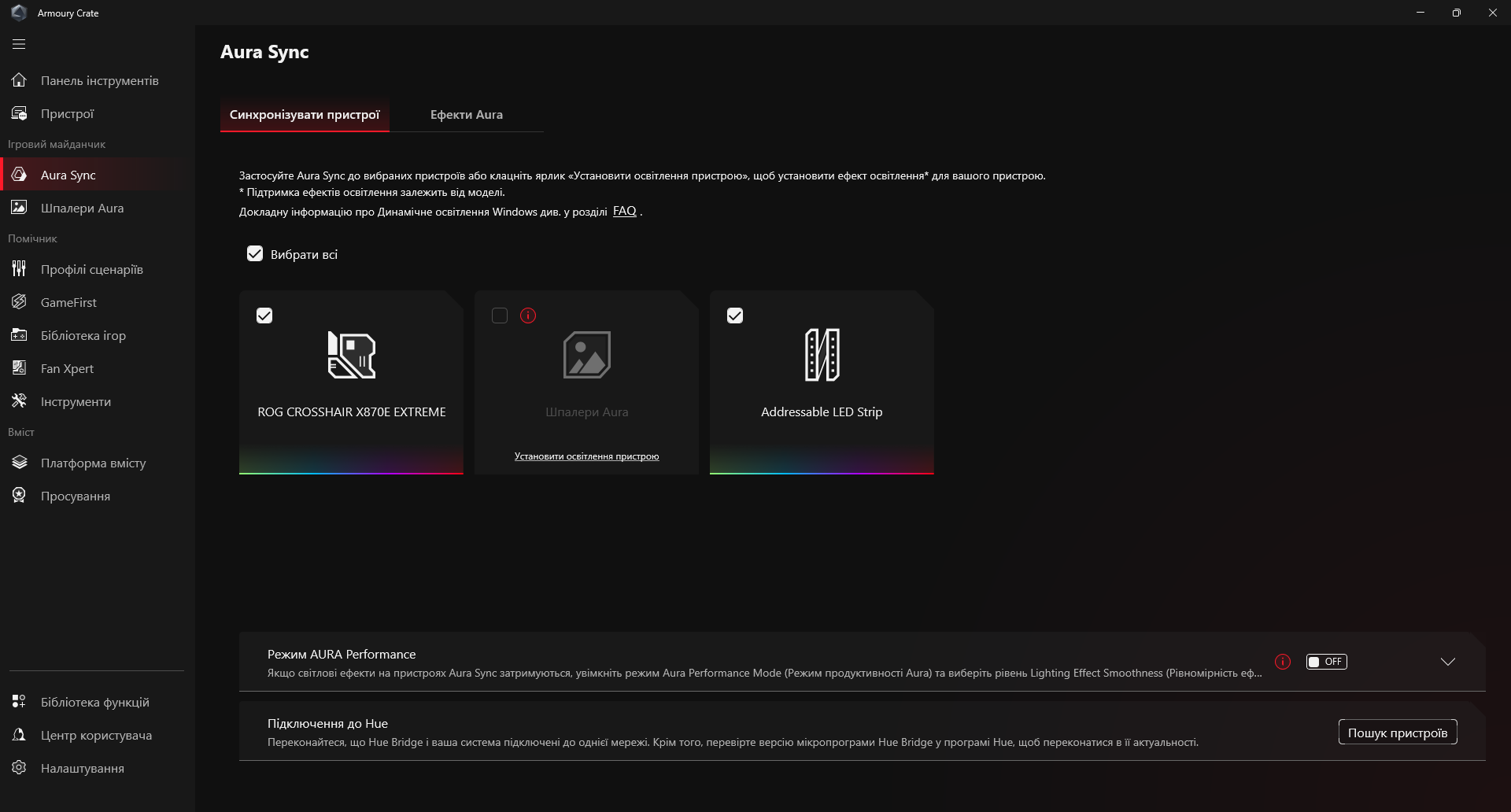Image resolution: width=1511 pixels, height=812 pixels.
Task: Click the info icon beside AURA Performance toggle
Action: 1283,662
